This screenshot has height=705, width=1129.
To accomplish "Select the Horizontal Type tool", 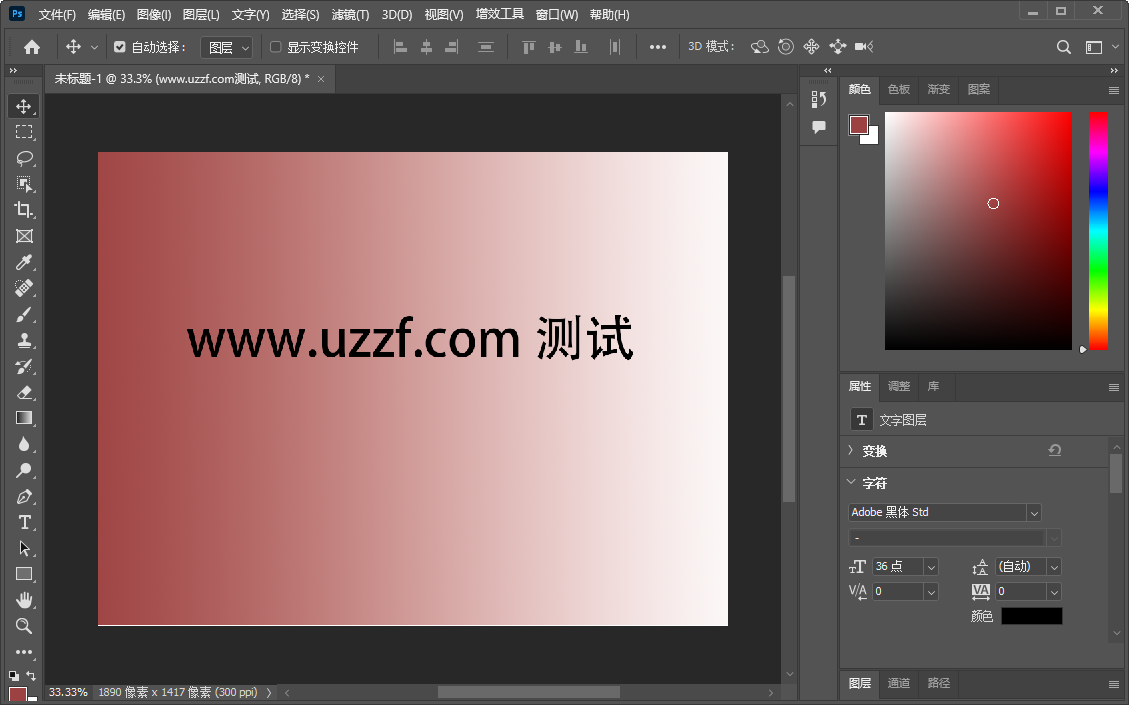I will (23, 522).
